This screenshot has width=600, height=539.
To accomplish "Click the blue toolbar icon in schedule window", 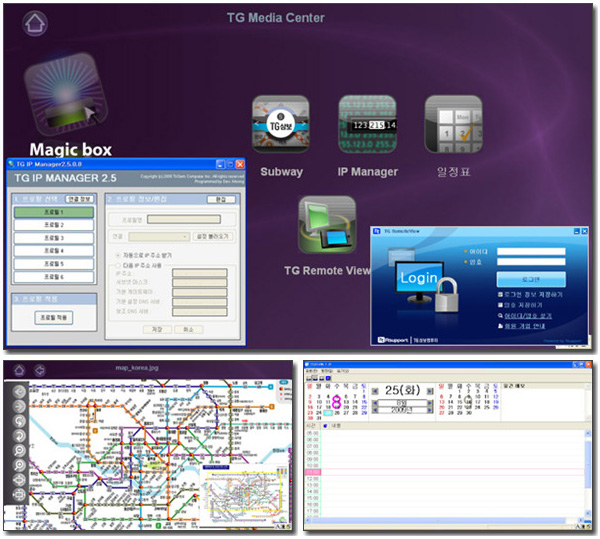I will 328,378.
